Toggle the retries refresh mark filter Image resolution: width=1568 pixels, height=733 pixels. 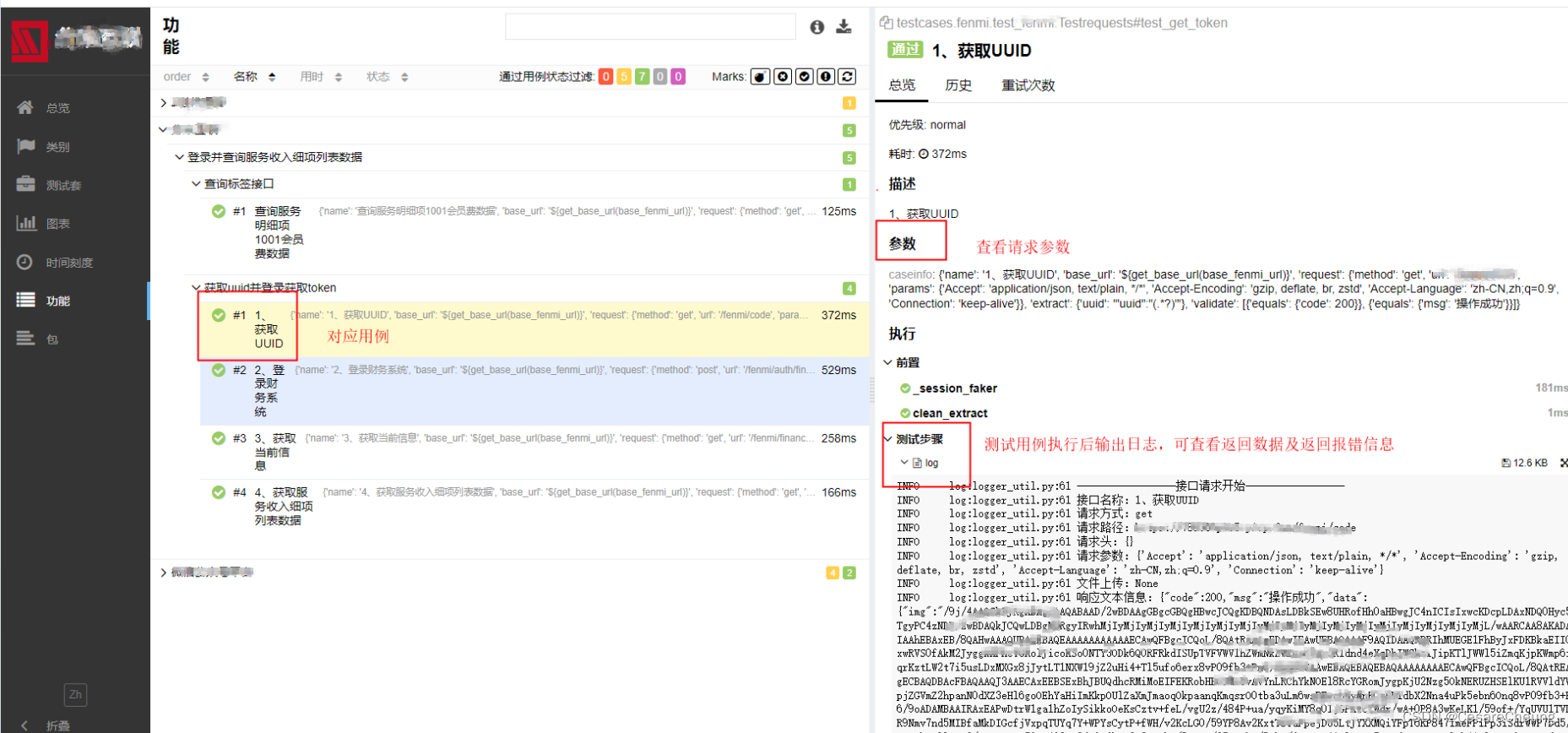point(848,77)
